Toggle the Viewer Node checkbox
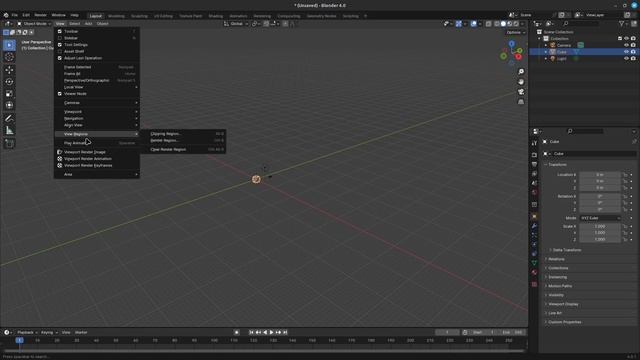The height and width of the screenshot is (360, 640). (x=60, y=93)
